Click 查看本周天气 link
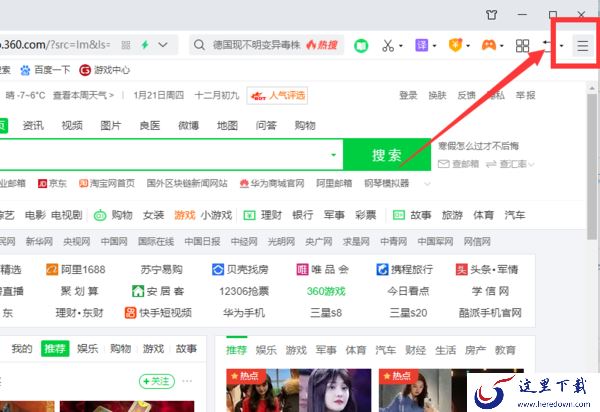The height and width of the screenshot is (412, 600). (83, 95)
